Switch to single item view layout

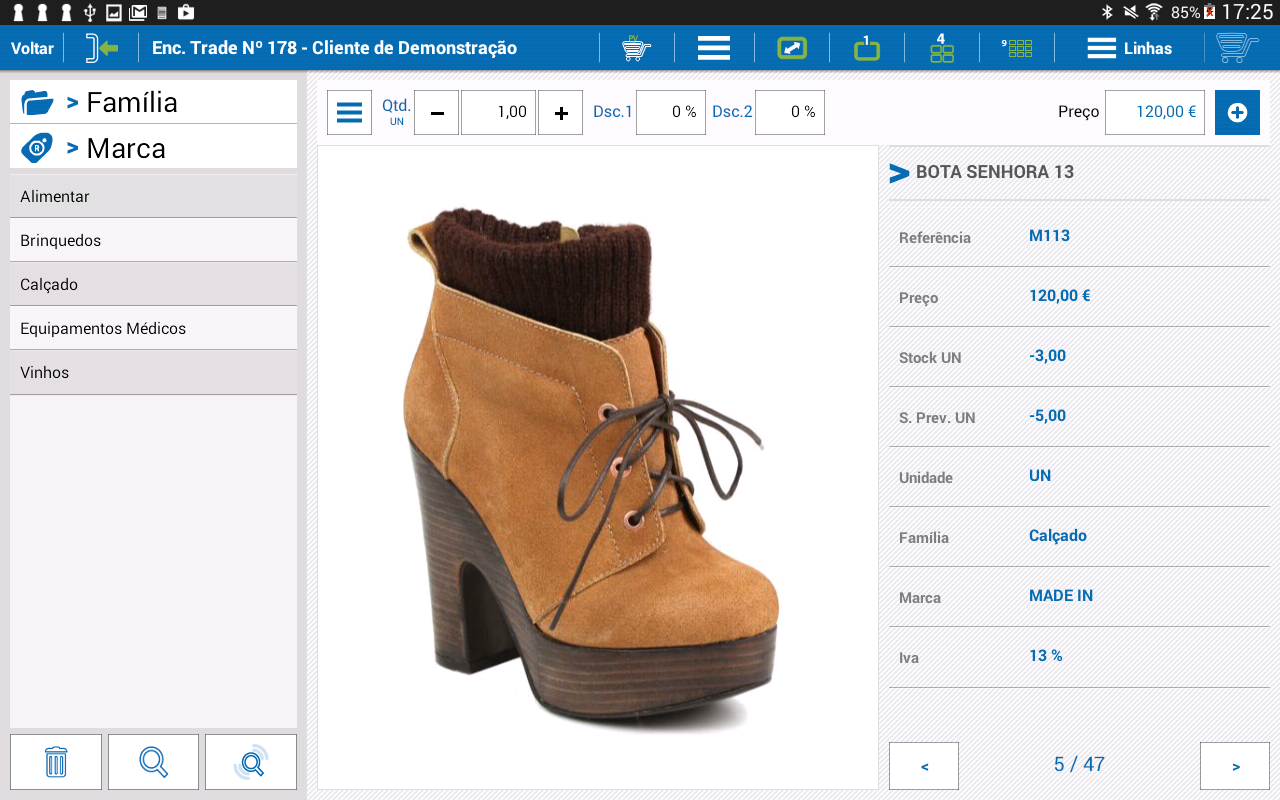pos(867,48)
